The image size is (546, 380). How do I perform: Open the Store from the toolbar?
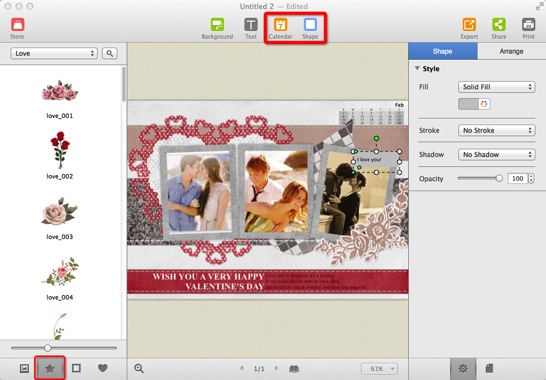[17, 29]
